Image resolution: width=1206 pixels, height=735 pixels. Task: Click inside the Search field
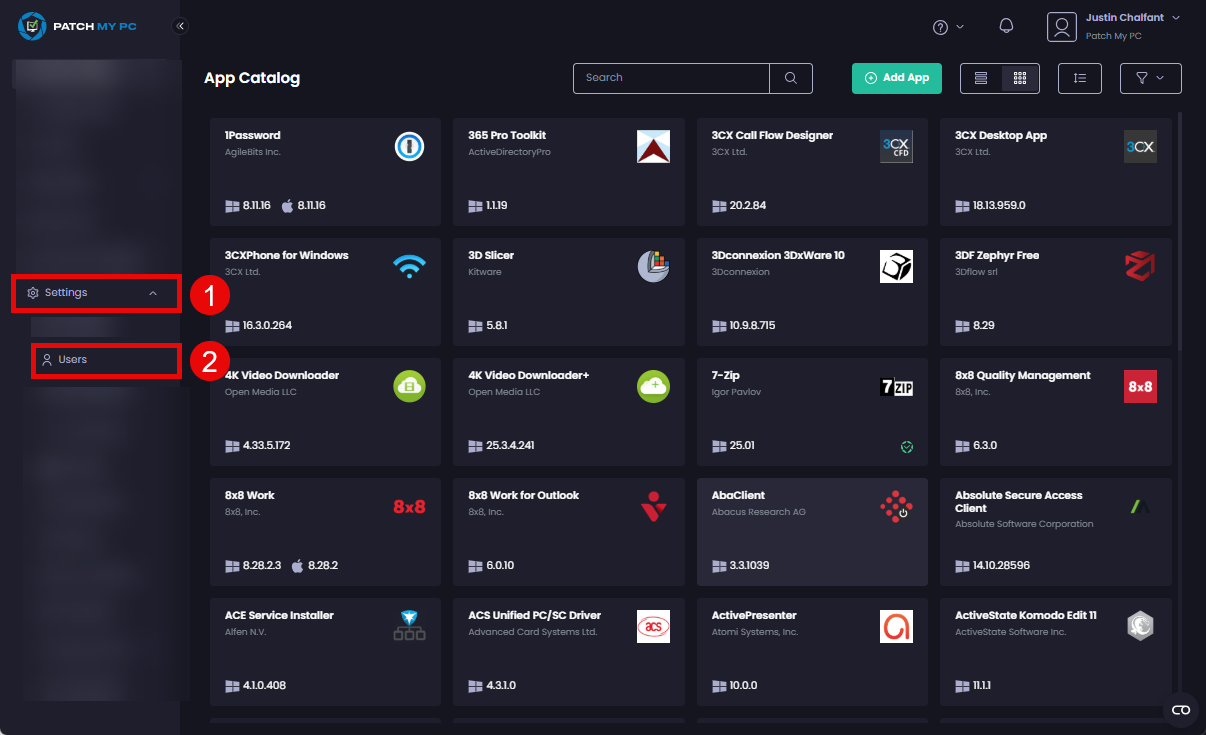pyautogui.click(x=670, y=78)
